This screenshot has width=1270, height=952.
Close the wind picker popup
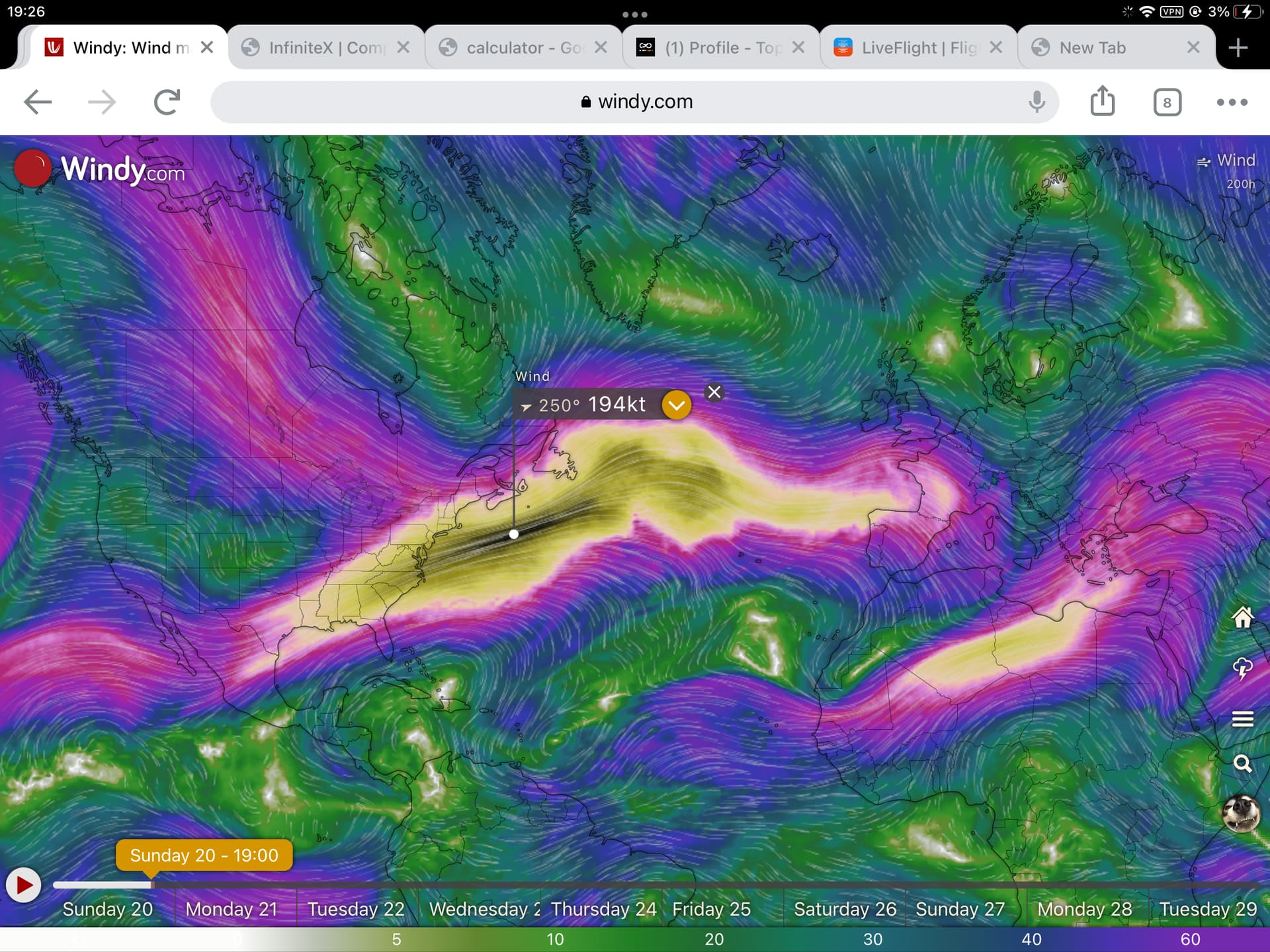(714, 392)
